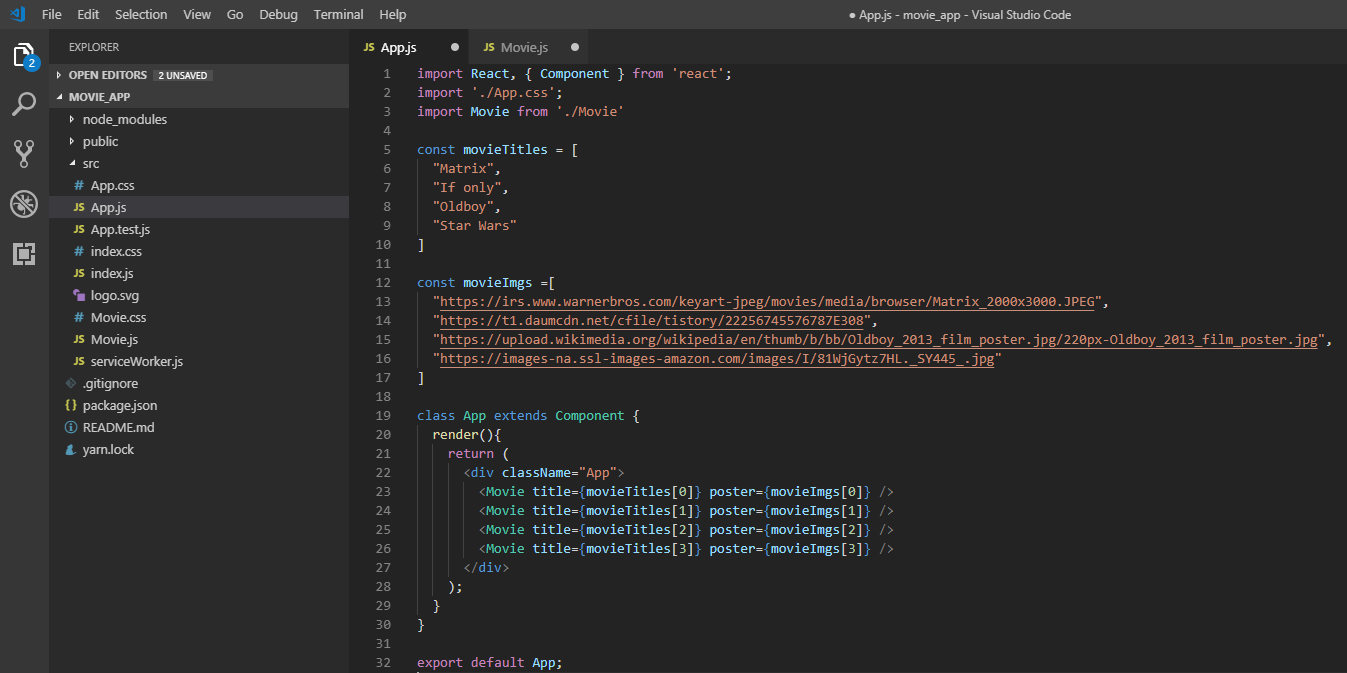Open the Terminal menu
This screenshot has height=673, width=1347.
pos(339,14)
